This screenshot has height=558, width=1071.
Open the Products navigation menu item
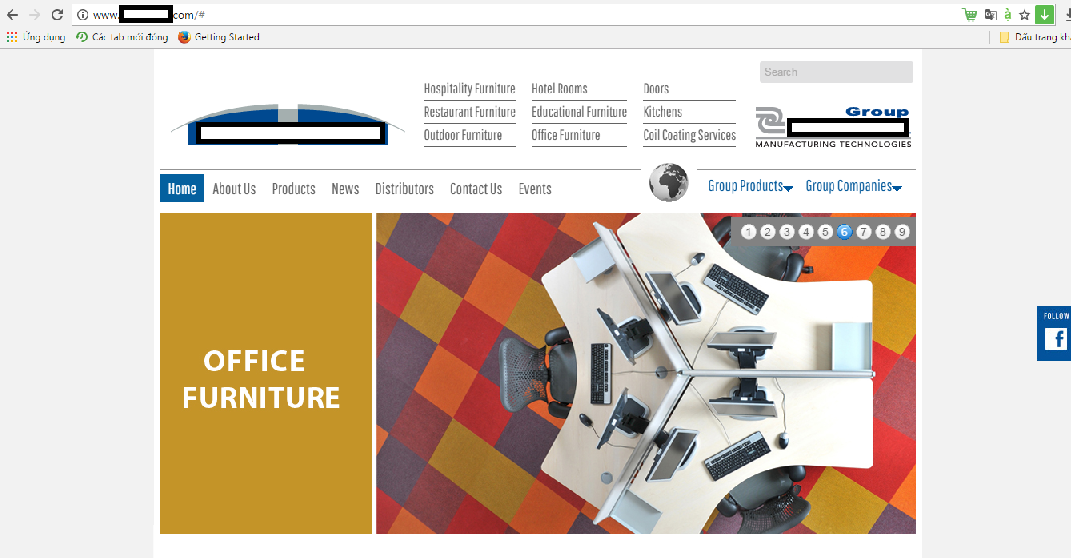tap(293, 189)
